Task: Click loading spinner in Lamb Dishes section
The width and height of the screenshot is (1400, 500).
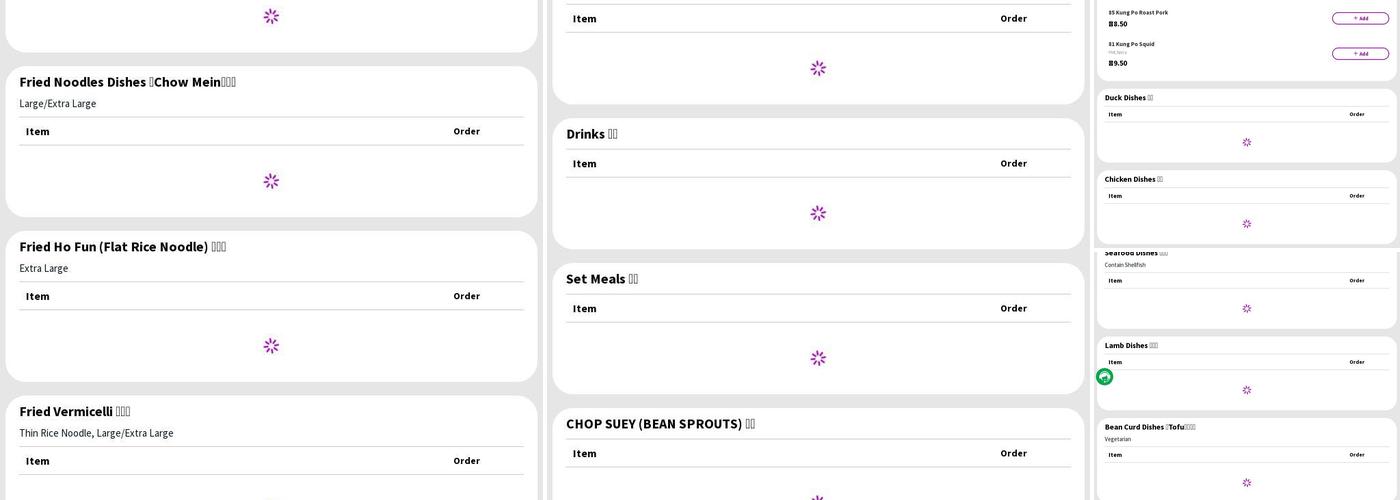Action: (x=1246, y=390)
